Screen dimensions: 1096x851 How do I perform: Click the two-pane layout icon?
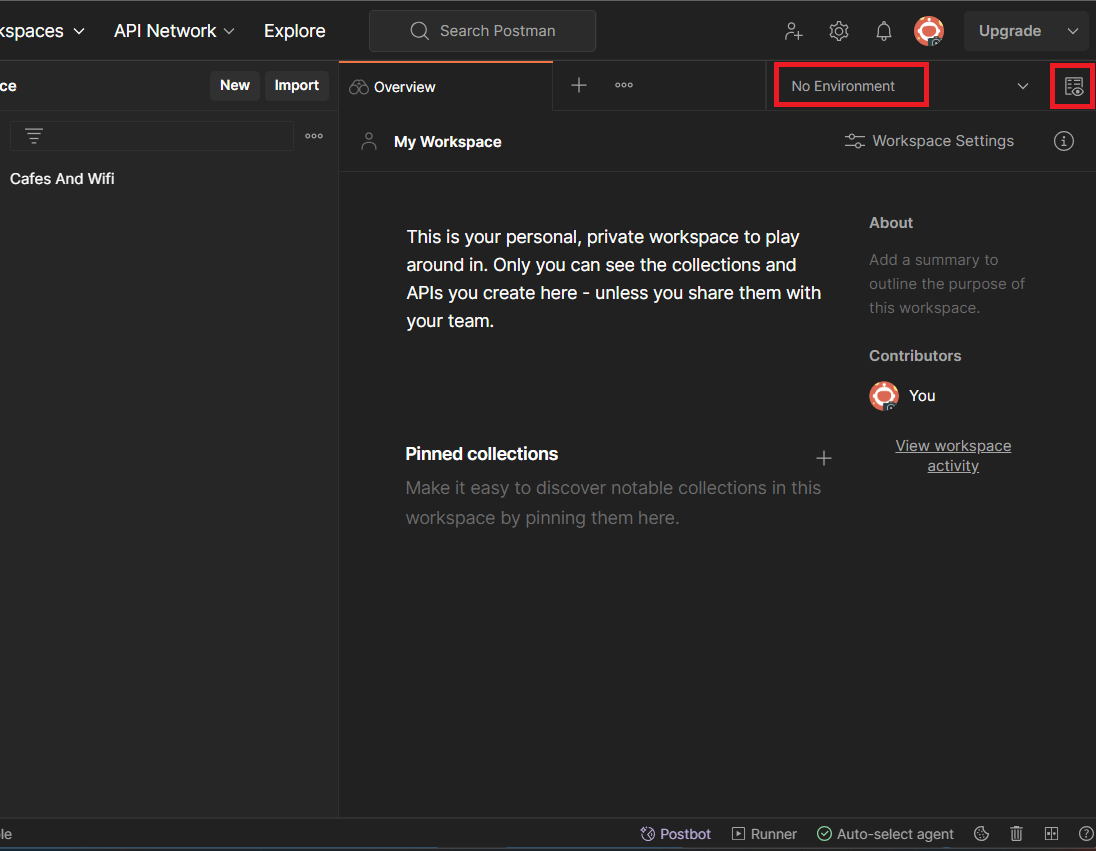coord(1051,834)
